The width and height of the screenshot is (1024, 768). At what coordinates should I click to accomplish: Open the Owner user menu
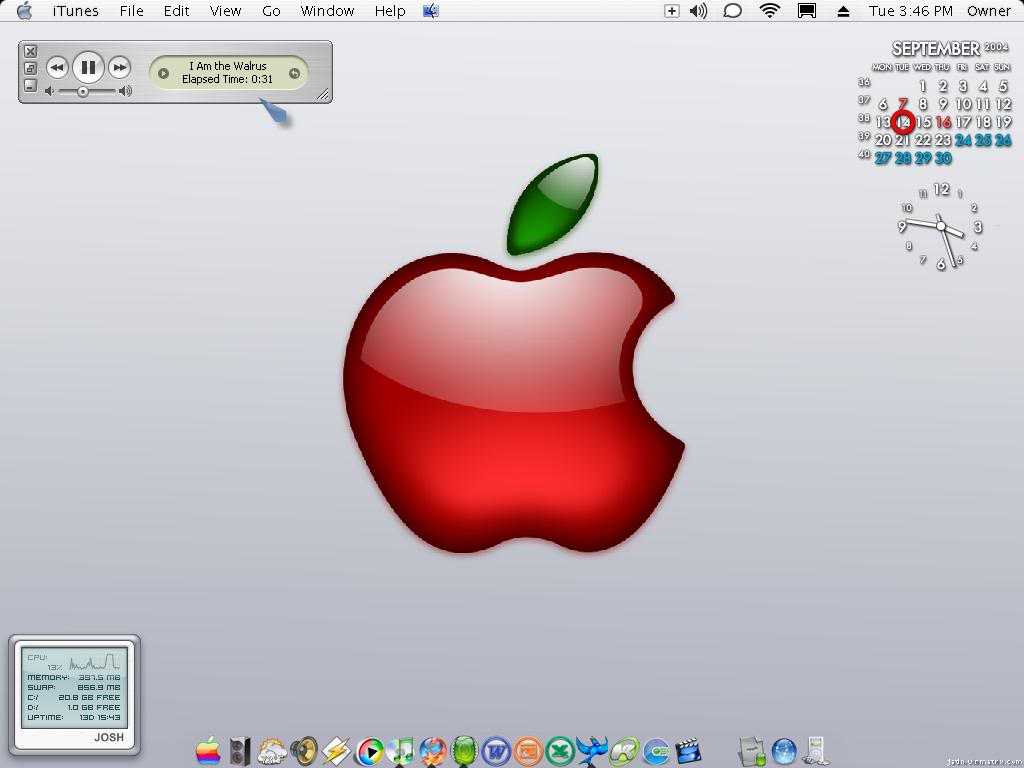point(988,11)
